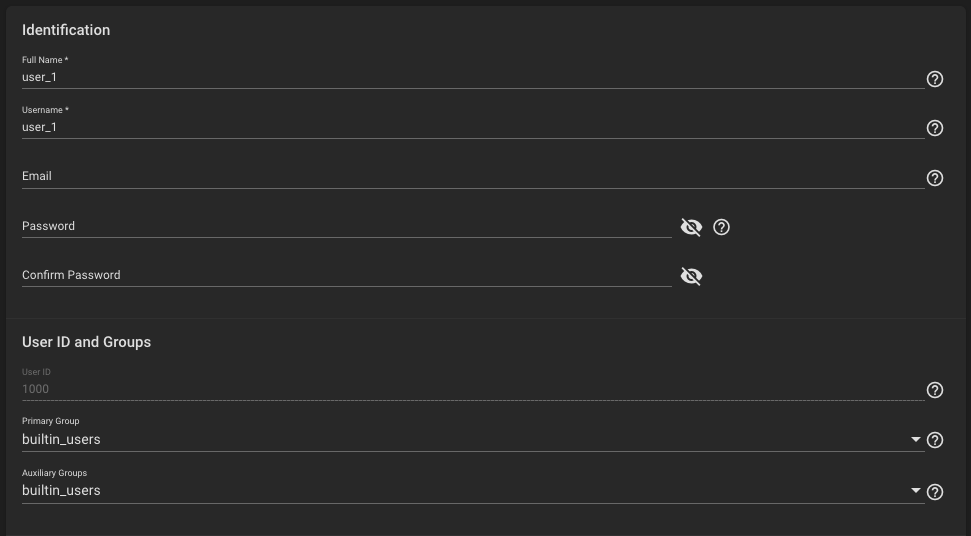Click the User ID and Groups heading
This screenshot has height=536, width=971.
[x=87, y=342]
